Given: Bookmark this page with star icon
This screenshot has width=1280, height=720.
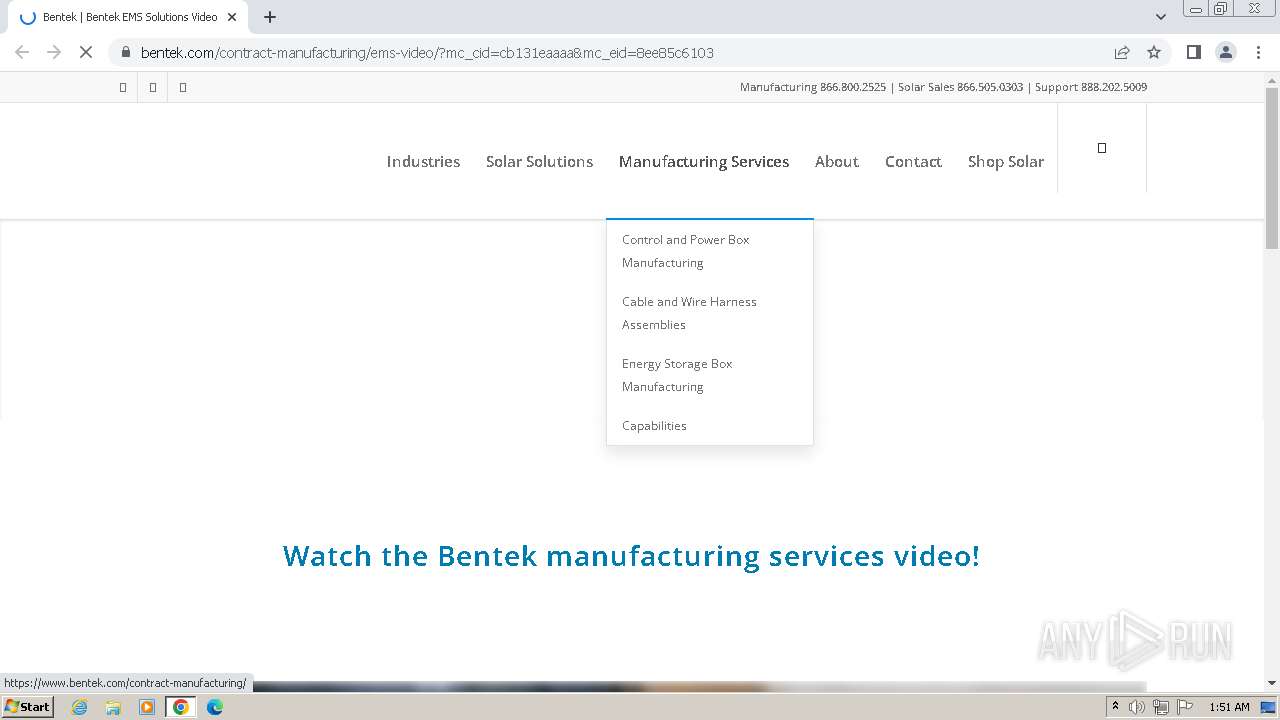Looking at the screenshot, I should tap(1154, 52).
